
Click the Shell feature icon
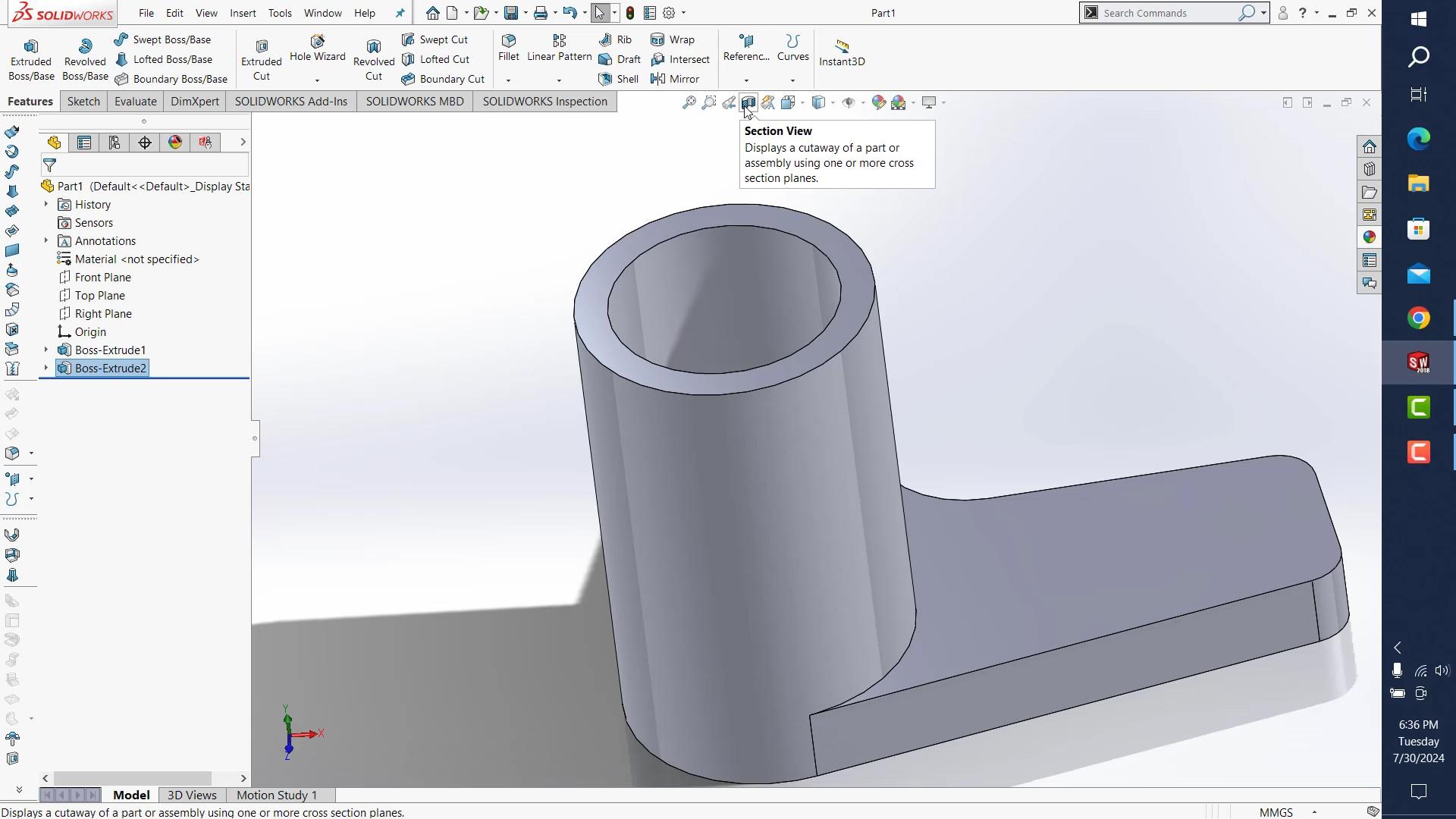click(619, 79)
